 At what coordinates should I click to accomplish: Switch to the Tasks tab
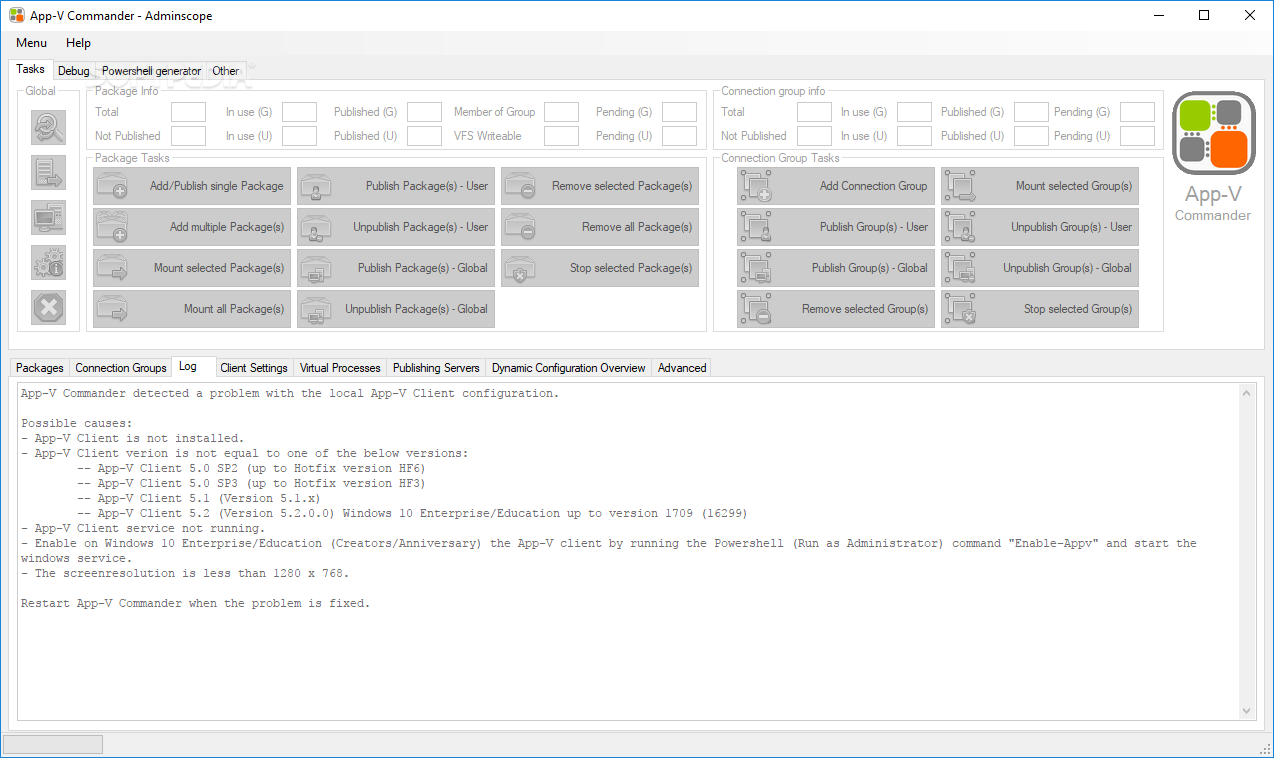30,69
